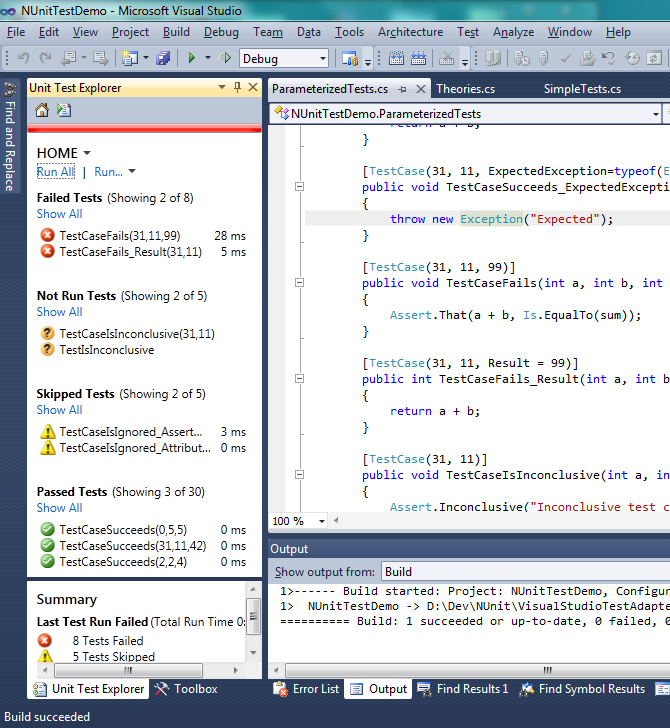Switch to the Find Results 1 tab
Image resolution: width=670 pixels, height=728 pixels.
[x=463, y=689]
